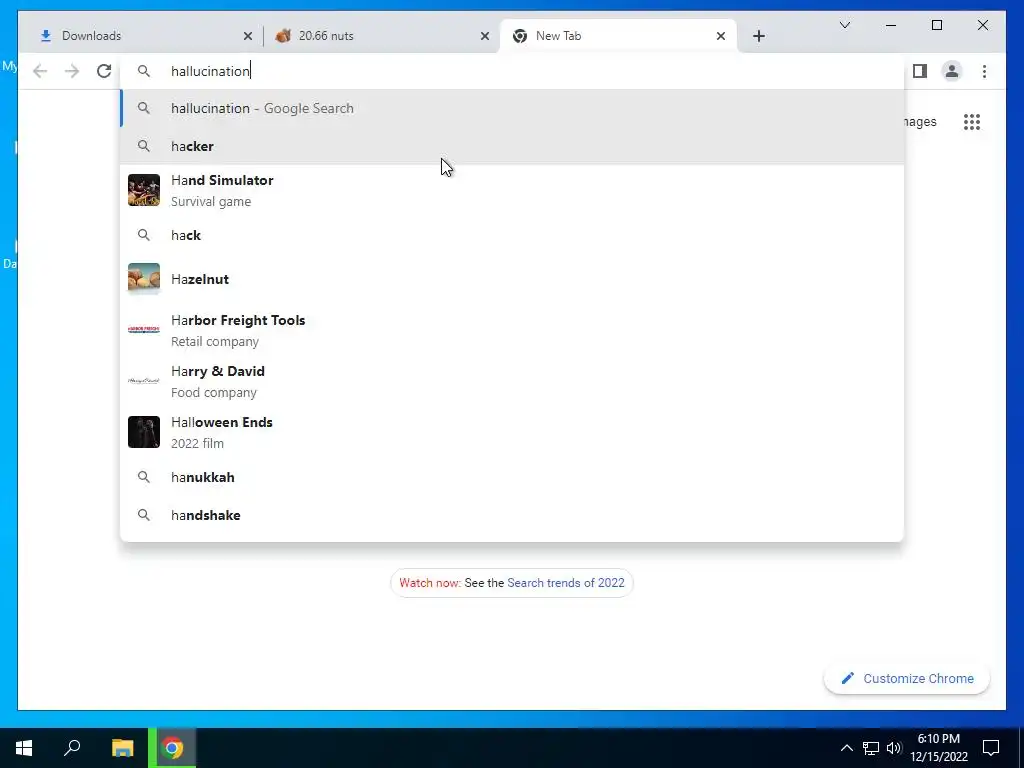
Task: Choose the Hand Simulator suggestion
Action: click(x=512, y=190)
